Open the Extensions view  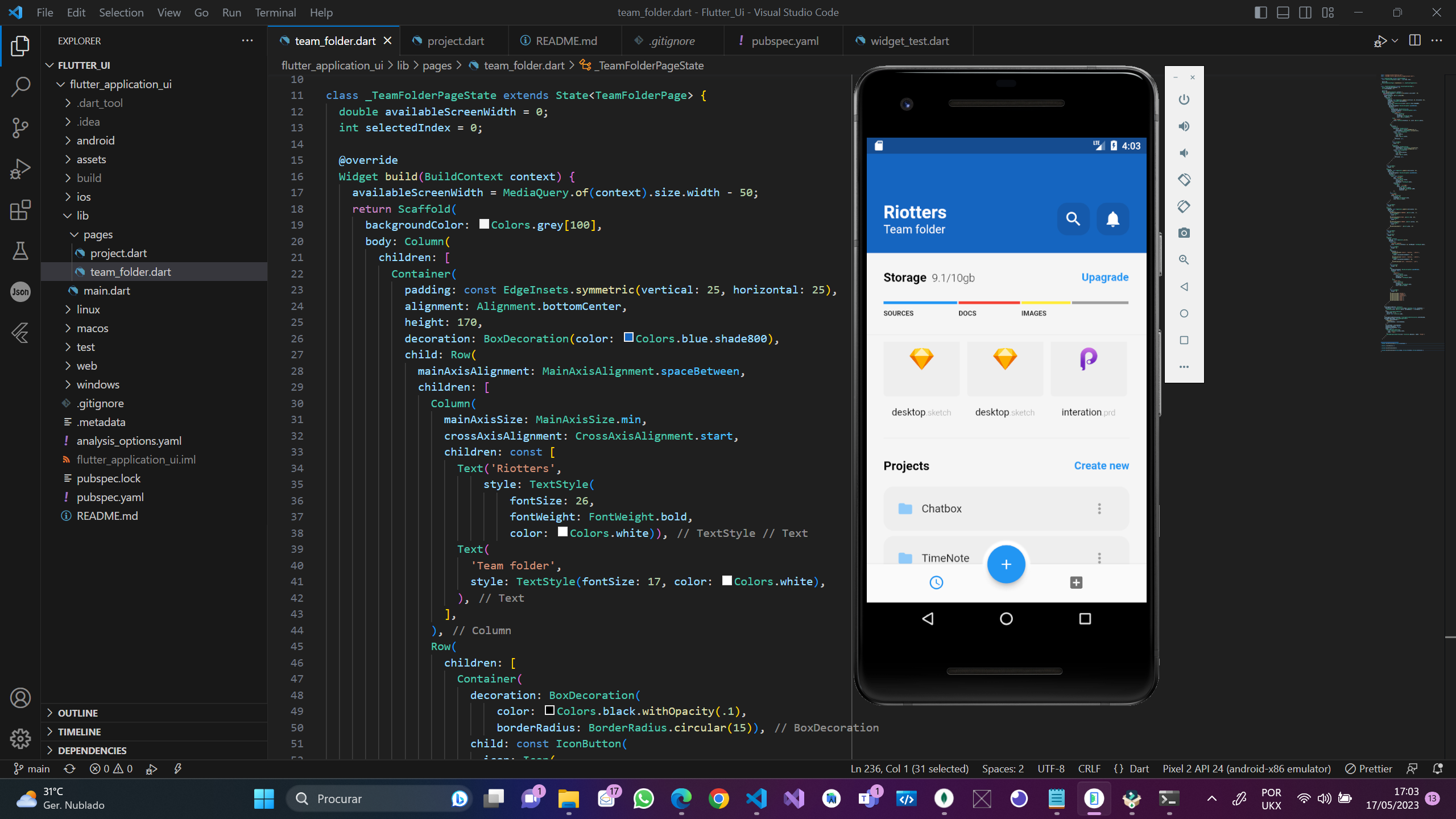tap(20, 210)
